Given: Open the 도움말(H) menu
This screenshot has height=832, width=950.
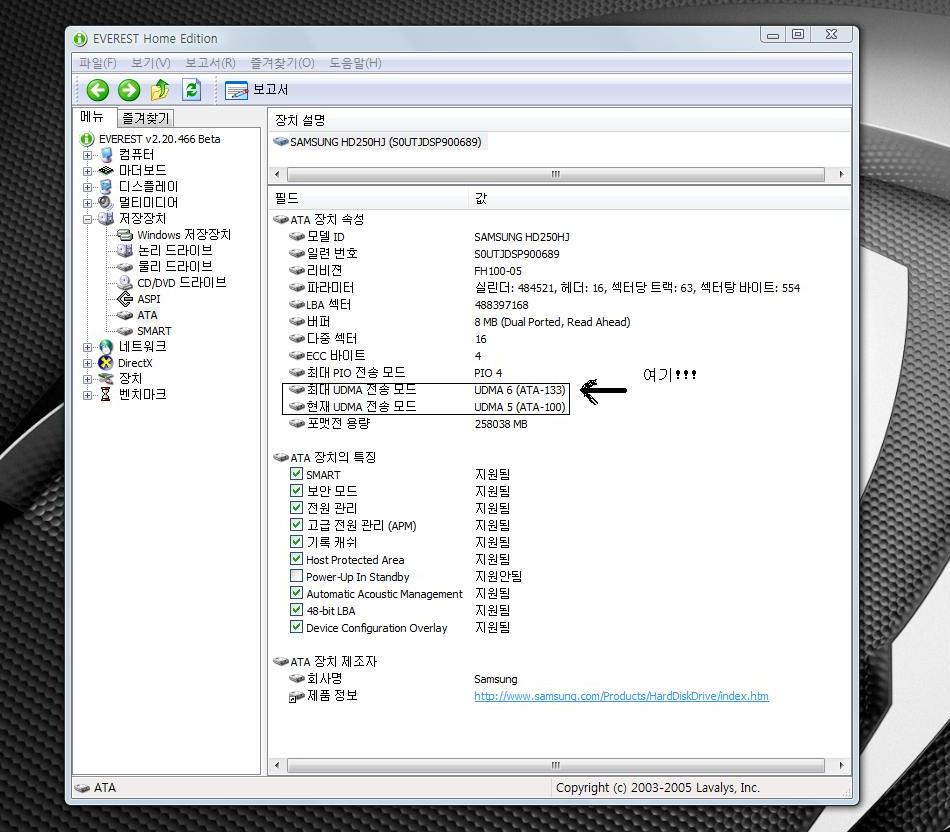Looking at the screenshot, I should (355, 63).
